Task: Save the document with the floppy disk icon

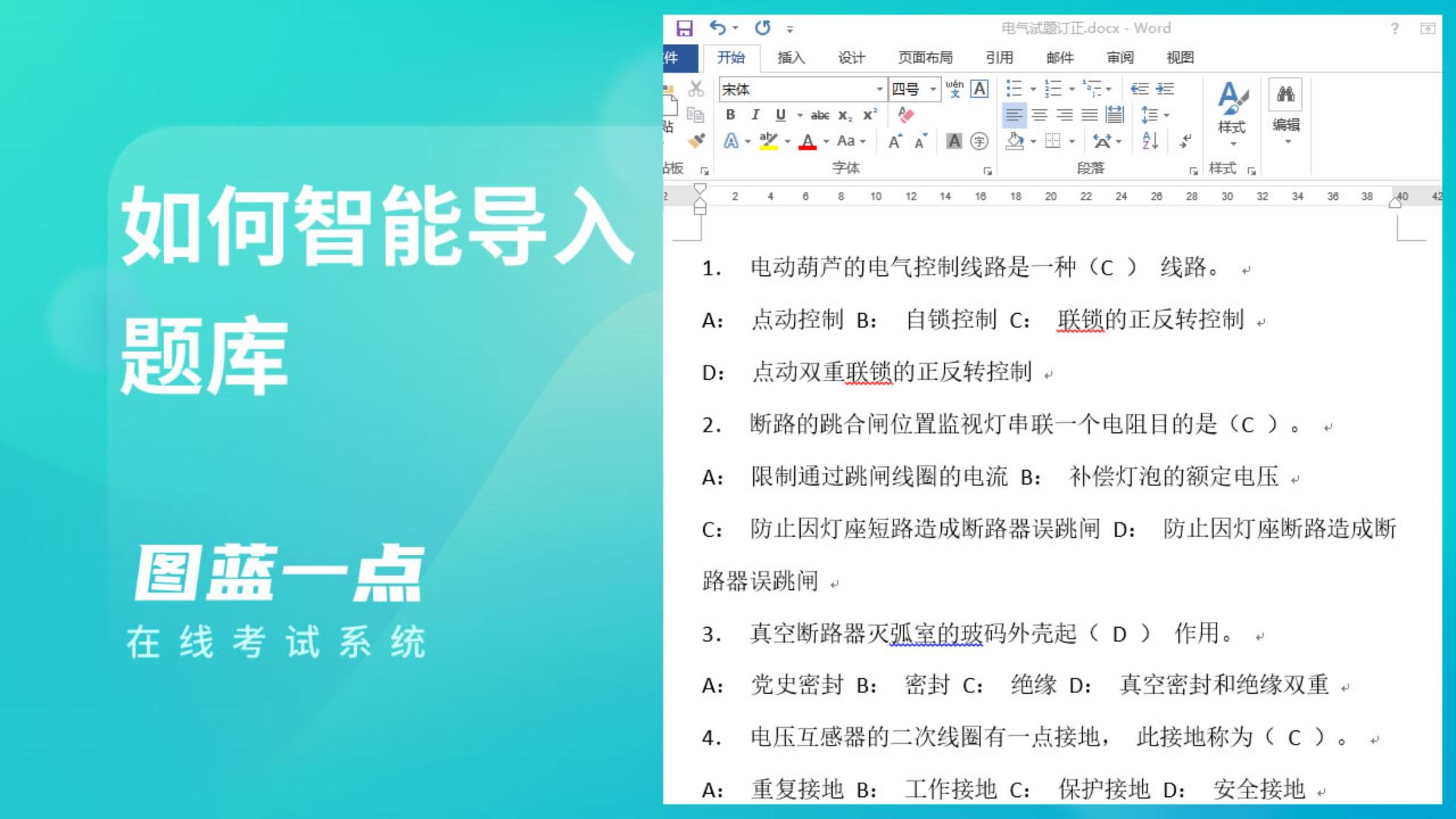Action: click(685, 28)
